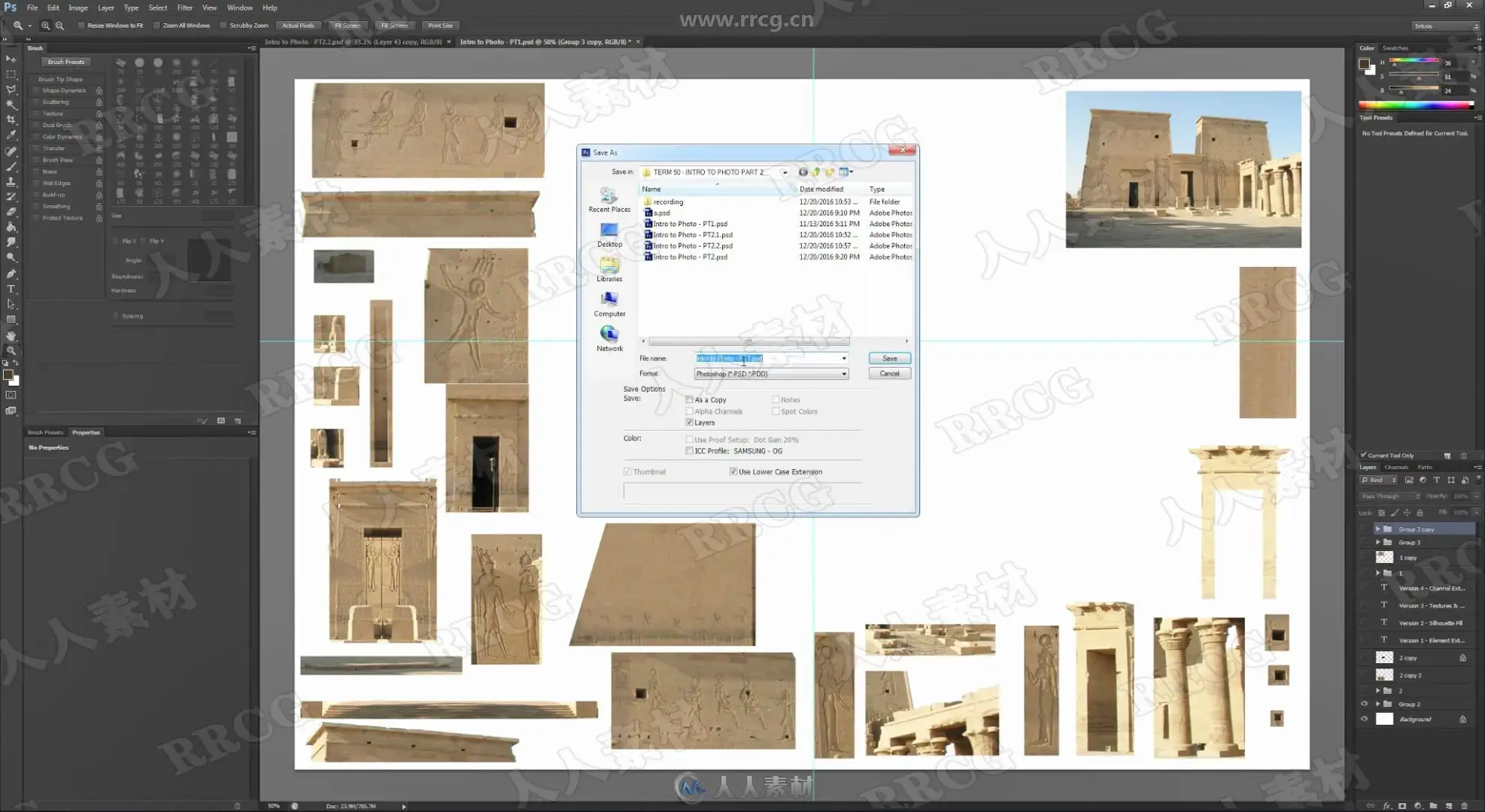The width and height of the screenshot is (1485, 812).
Task: Select the Hand tool
Action: pos(11,335)
